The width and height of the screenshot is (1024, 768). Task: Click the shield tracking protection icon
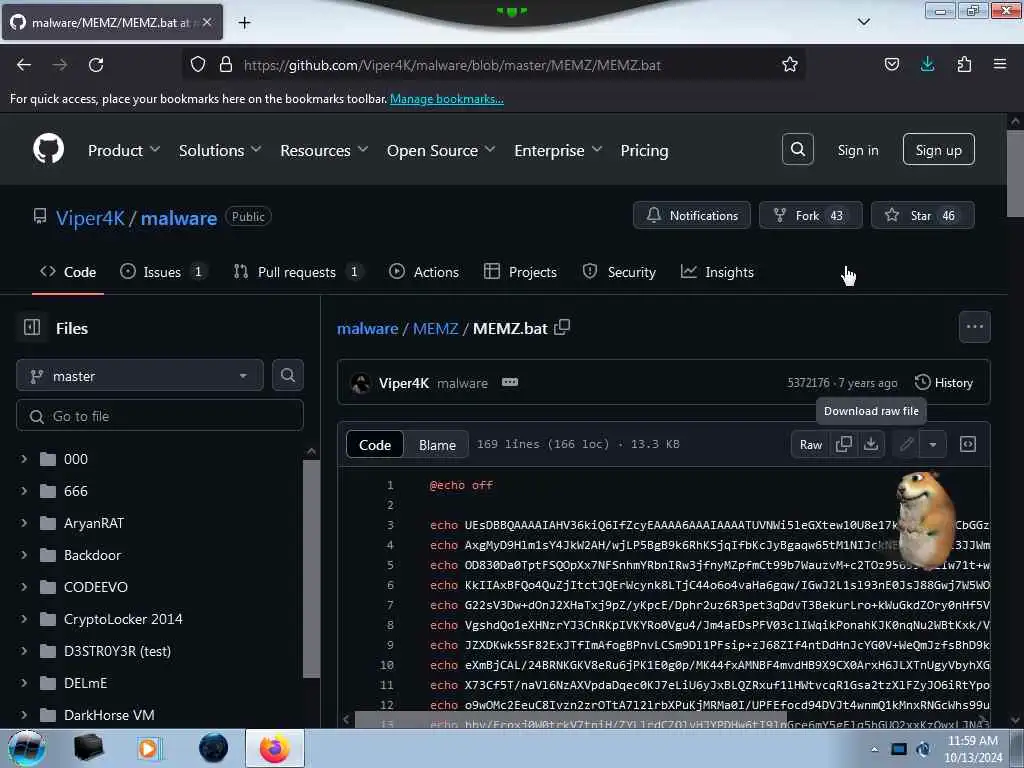(198, 65)
